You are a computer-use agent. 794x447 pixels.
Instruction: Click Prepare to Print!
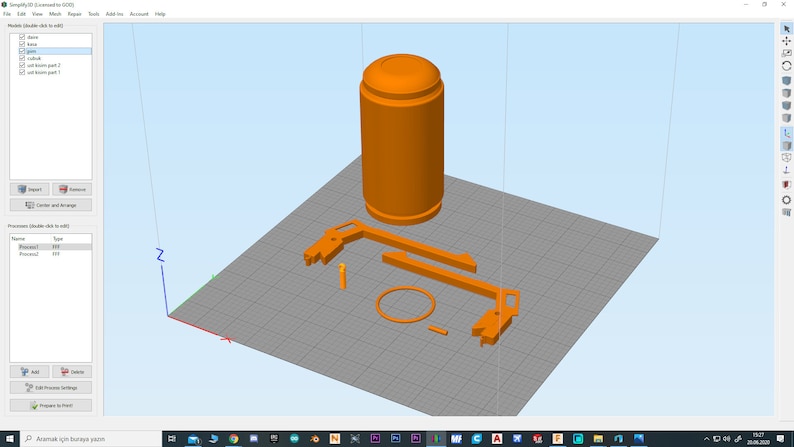click(51, 405)
